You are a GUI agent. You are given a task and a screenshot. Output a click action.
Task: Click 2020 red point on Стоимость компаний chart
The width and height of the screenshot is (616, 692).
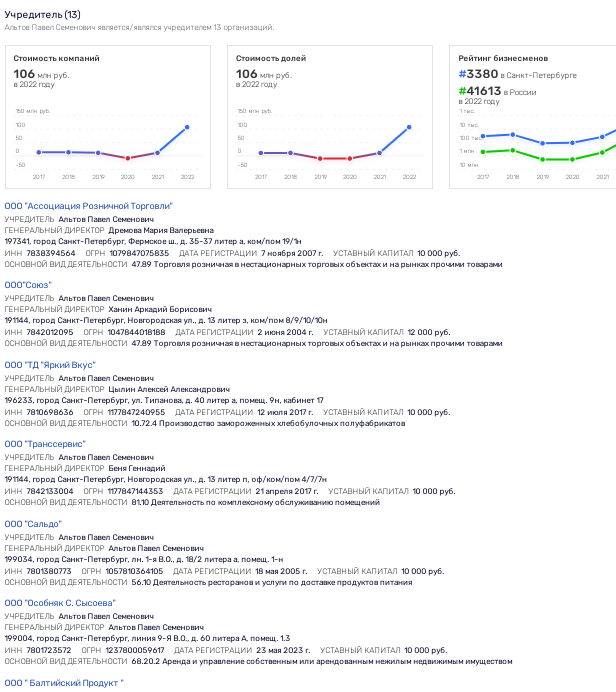coord(128,158)
